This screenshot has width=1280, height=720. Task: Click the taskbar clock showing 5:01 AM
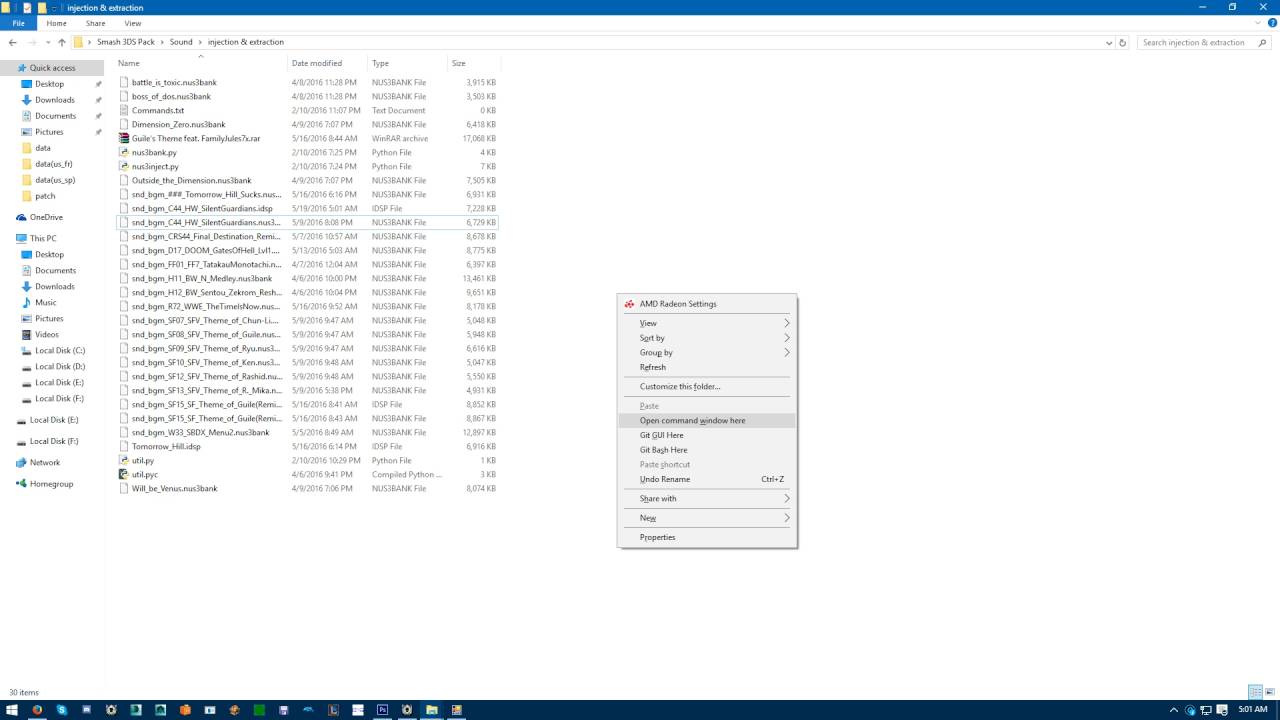(x=1252, y=709)
